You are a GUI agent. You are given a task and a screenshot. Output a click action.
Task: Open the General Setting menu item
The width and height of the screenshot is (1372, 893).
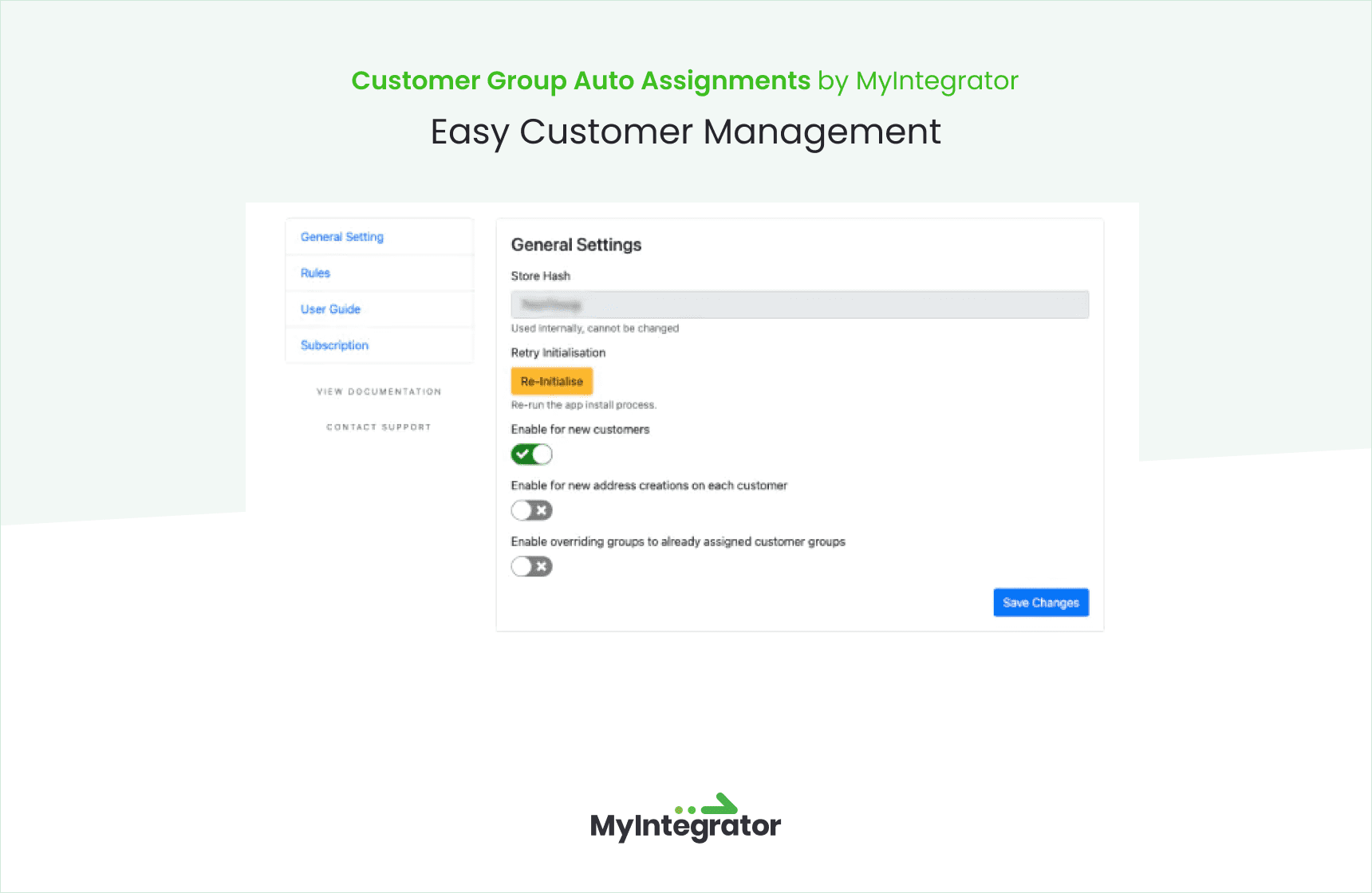point(379,237)
